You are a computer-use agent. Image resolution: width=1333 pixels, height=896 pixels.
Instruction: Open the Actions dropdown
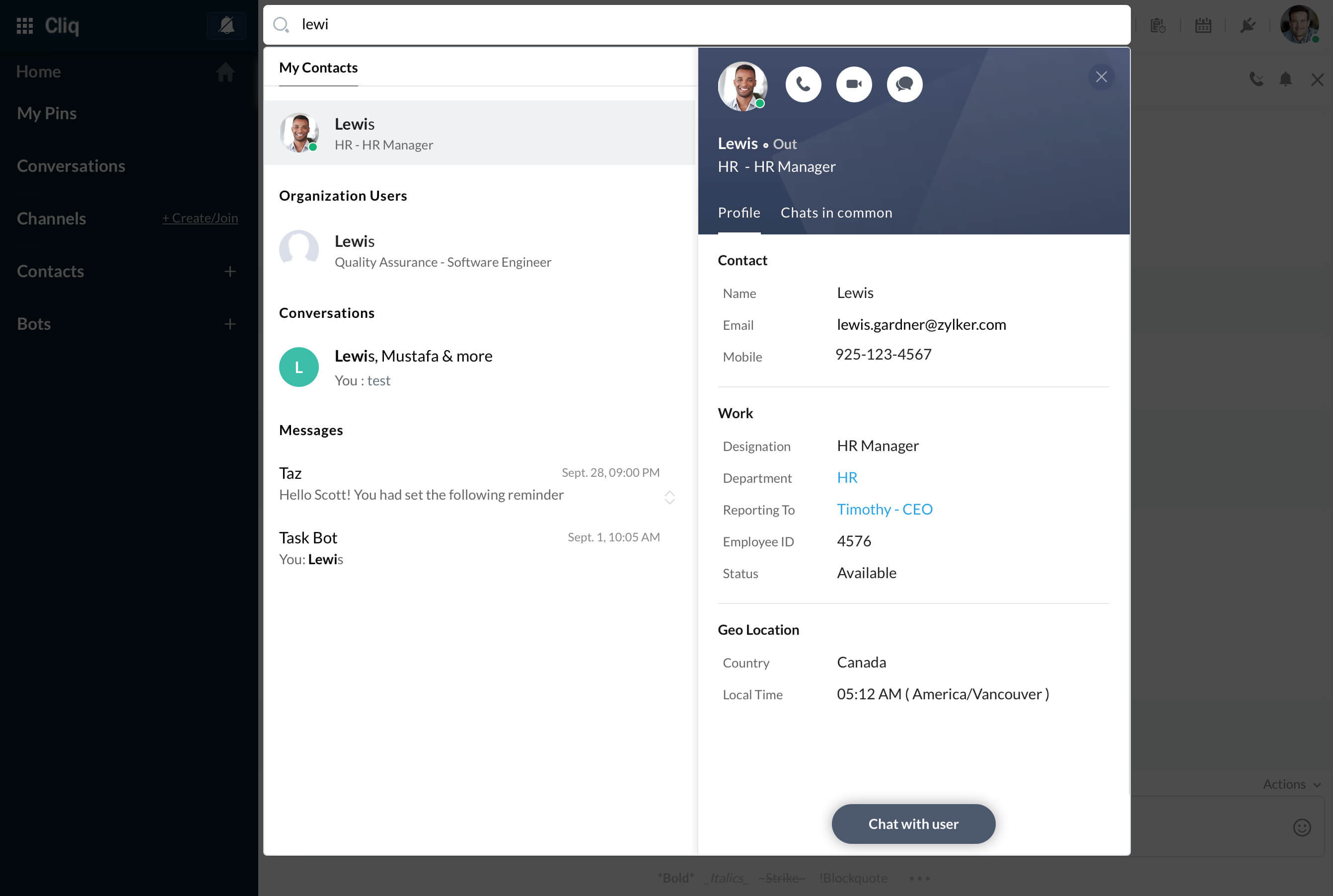pos(1291,784)
